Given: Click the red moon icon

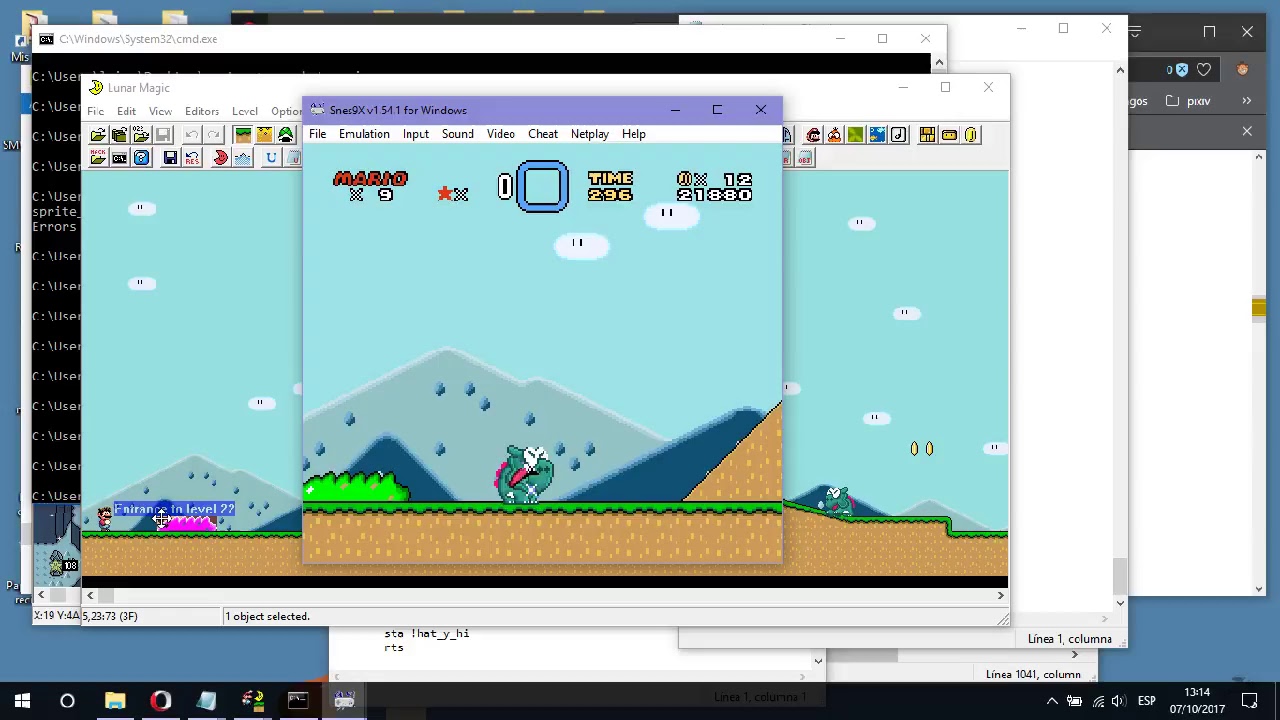Looking at the screenshot, I should coord(221,158).
